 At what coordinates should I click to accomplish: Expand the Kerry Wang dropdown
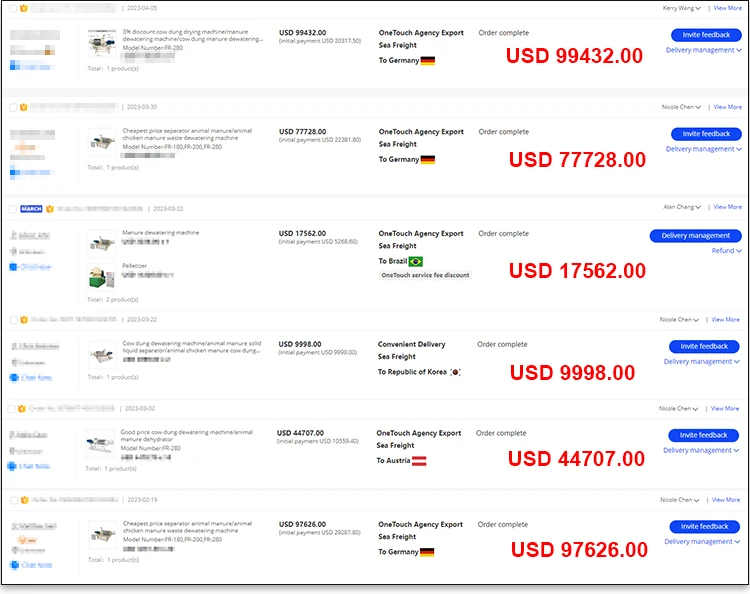(x=683, y=8)
